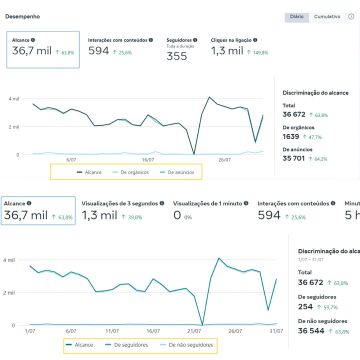
Task: Switch to the Cumulativo view
Action: pyautogui.click(x=327, y=17)
